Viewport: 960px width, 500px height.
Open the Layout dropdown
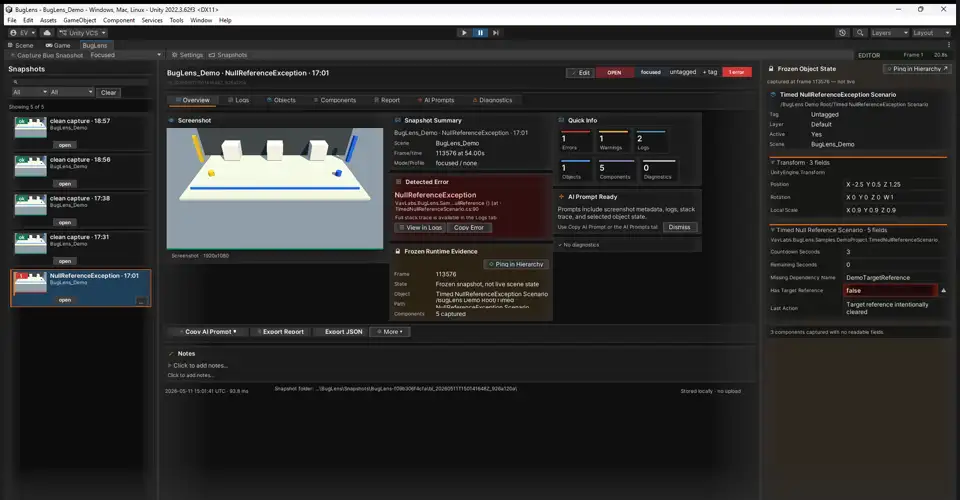pyautogui.click(x=931, y=33)
